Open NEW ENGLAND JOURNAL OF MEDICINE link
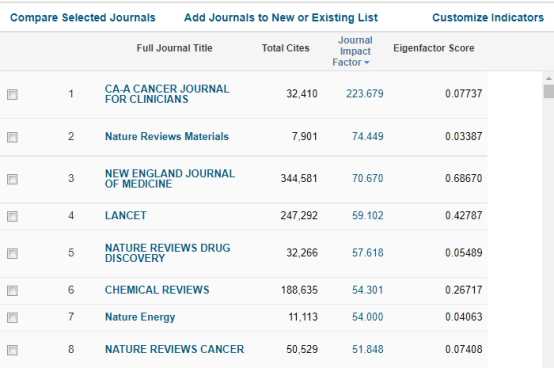Viewport: 554px width, 368px height. [x=170, y=179]
